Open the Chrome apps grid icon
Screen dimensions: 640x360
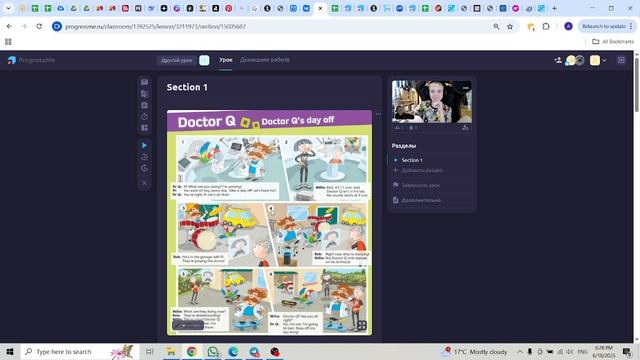tap(8, 42)
